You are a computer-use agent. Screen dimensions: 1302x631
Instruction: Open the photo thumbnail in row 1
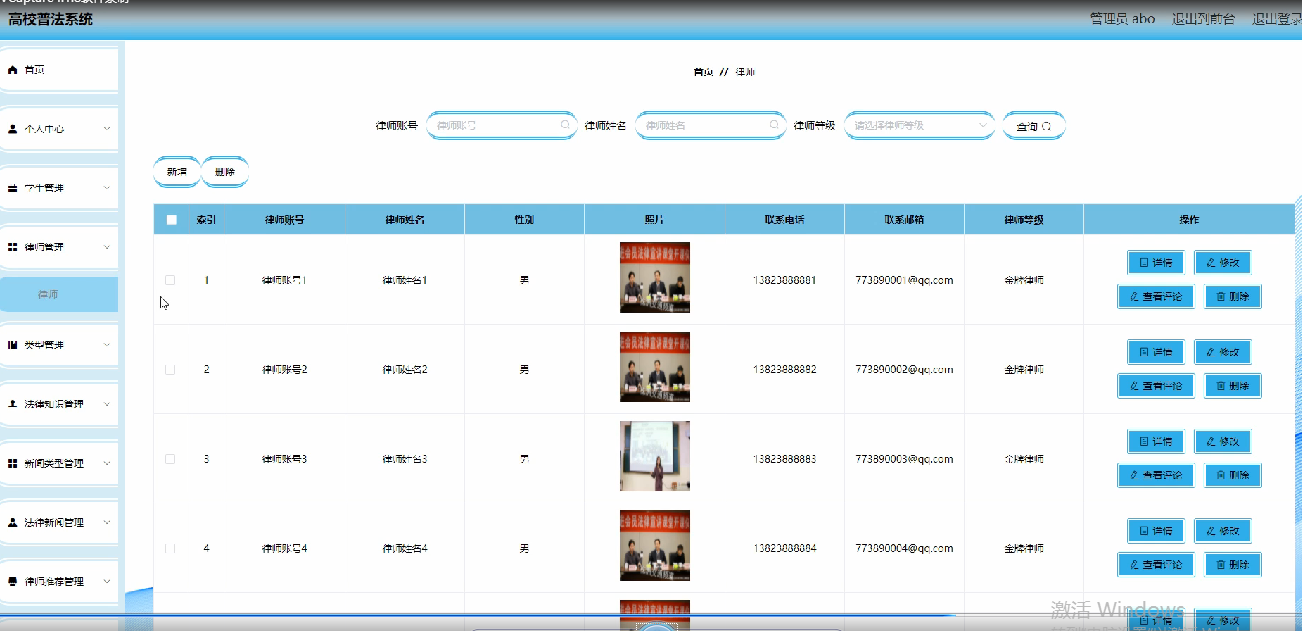pyautogui.click(x=655, y=278)
